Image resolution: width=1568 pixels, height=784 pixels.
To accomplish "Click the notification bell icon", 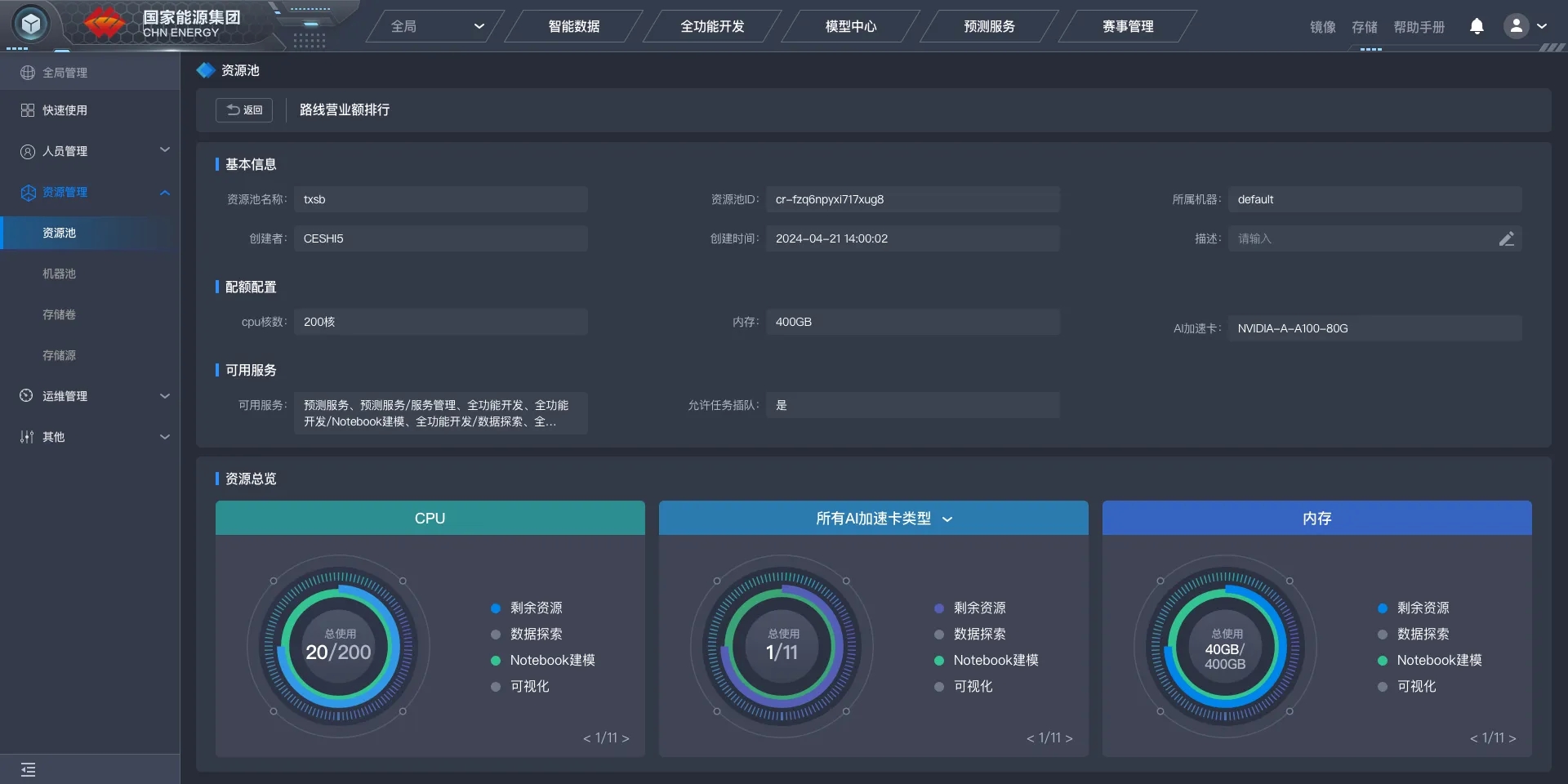I will coord(1477,26).
